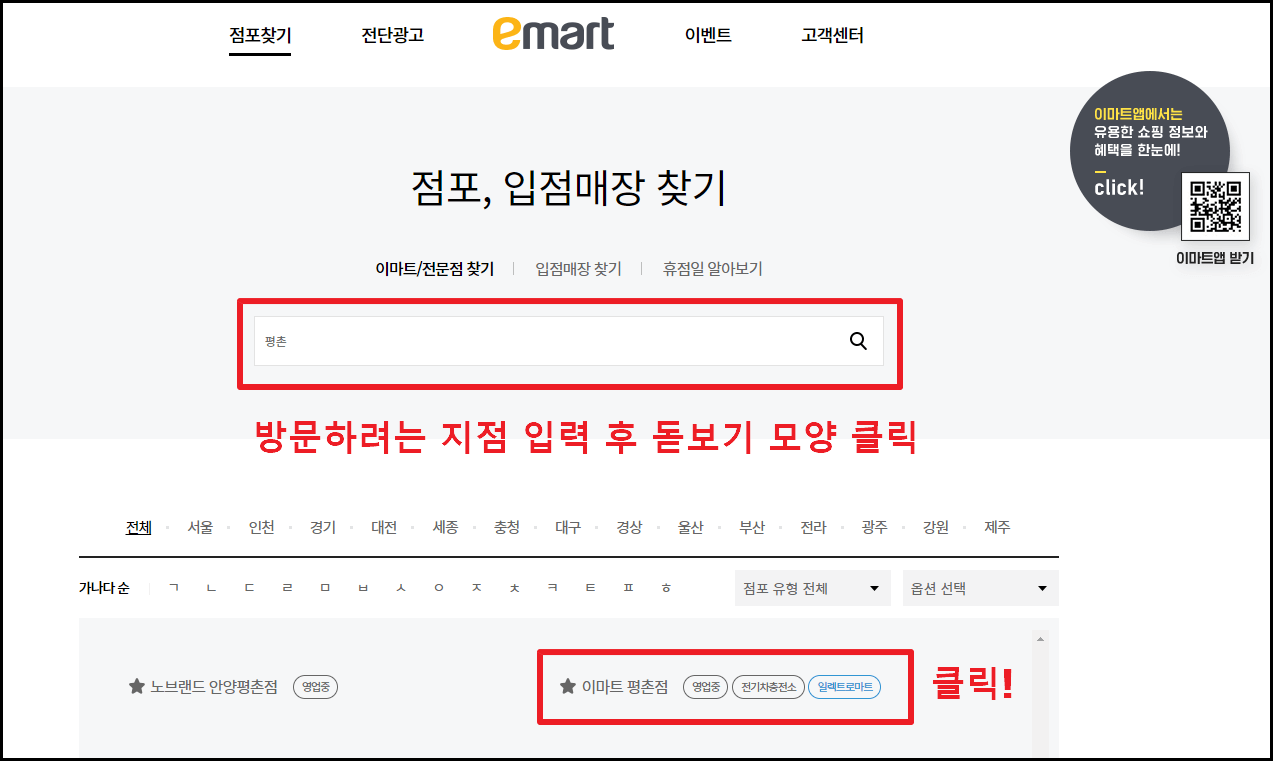
Task: Open the 이벤트 menu
Action: click(x=708, y=36)
